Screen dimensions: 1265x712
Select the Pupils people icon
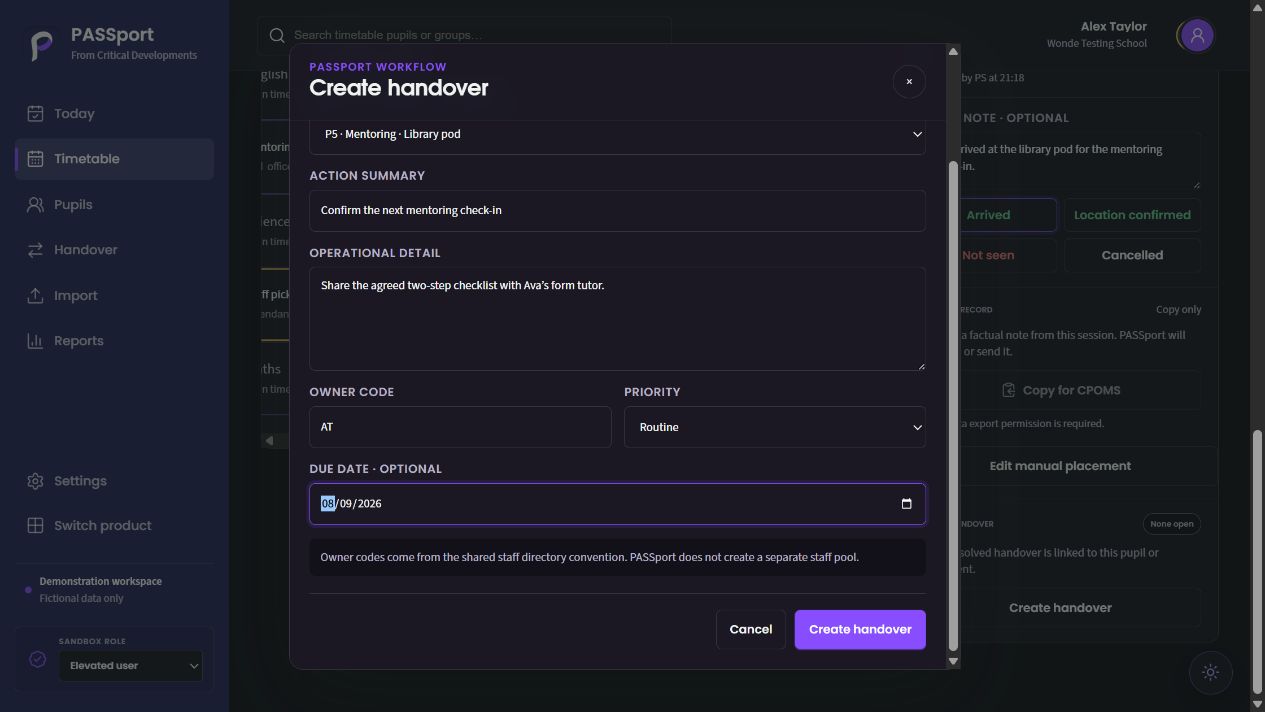(x=35, y=205)
